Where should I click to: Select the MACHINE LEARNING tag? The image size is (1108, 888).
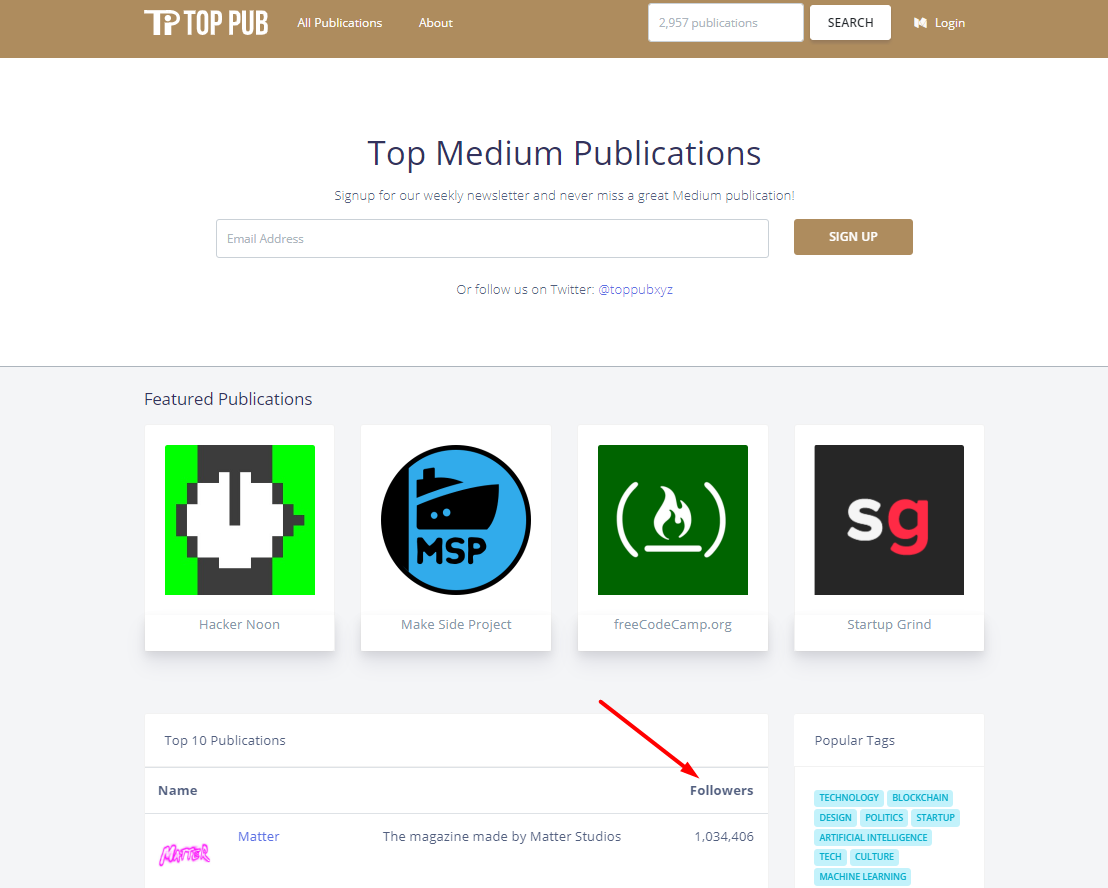pyautogui.click(x=863, y=877)
